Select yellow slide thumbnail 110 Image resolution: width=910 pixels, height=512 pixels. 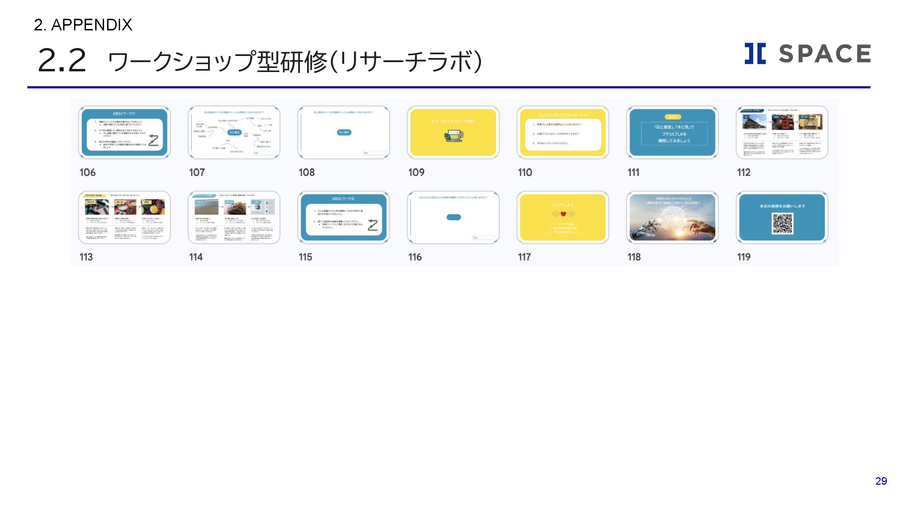(x=562, y=133)
